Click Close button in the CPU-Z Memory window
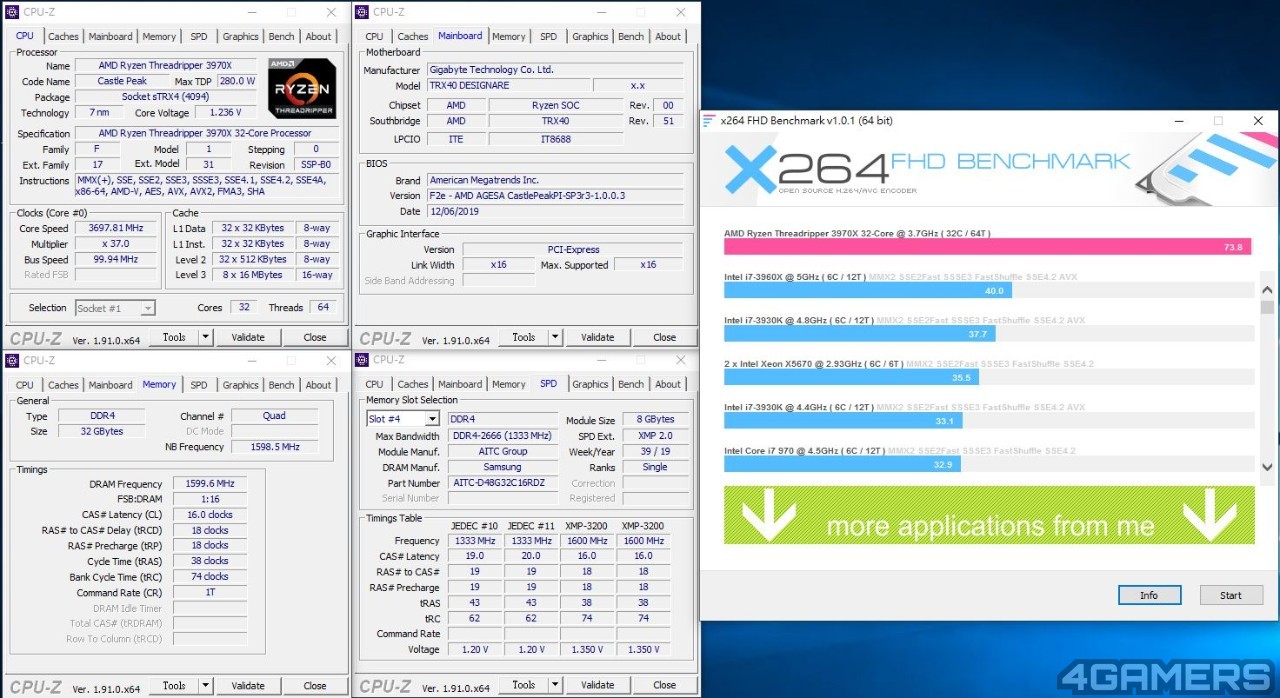This screenshot has width=1280, height=698. point(315,685)
